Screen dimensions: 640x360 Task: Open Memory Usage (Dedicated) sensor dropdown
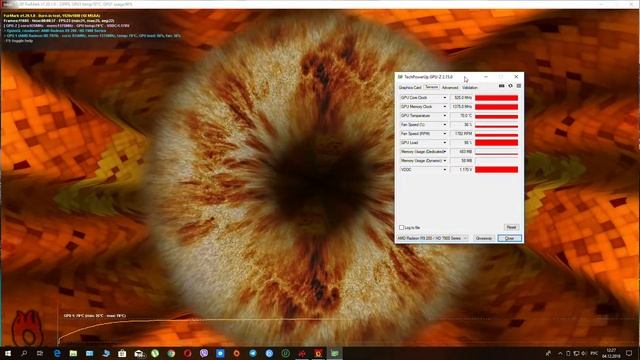coord(444,152)
